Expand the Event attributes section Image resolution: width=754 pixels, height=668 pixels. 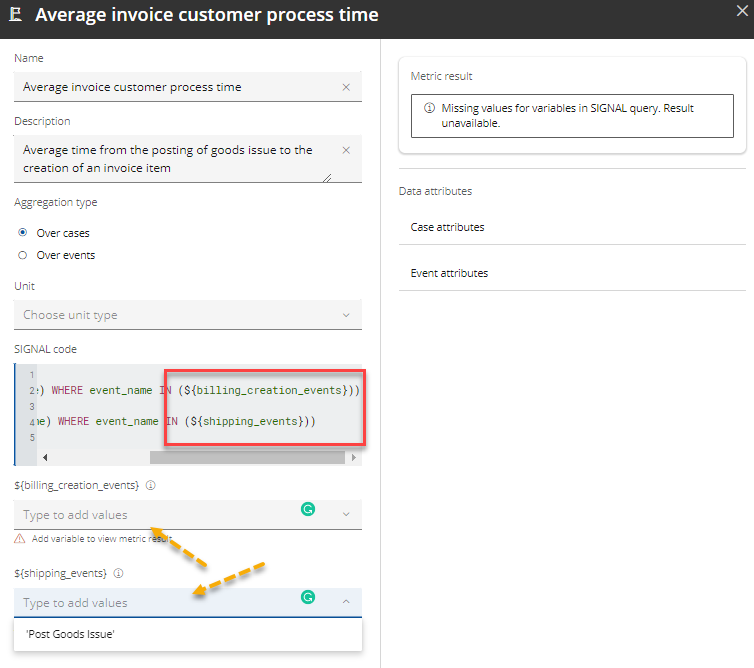572,273
